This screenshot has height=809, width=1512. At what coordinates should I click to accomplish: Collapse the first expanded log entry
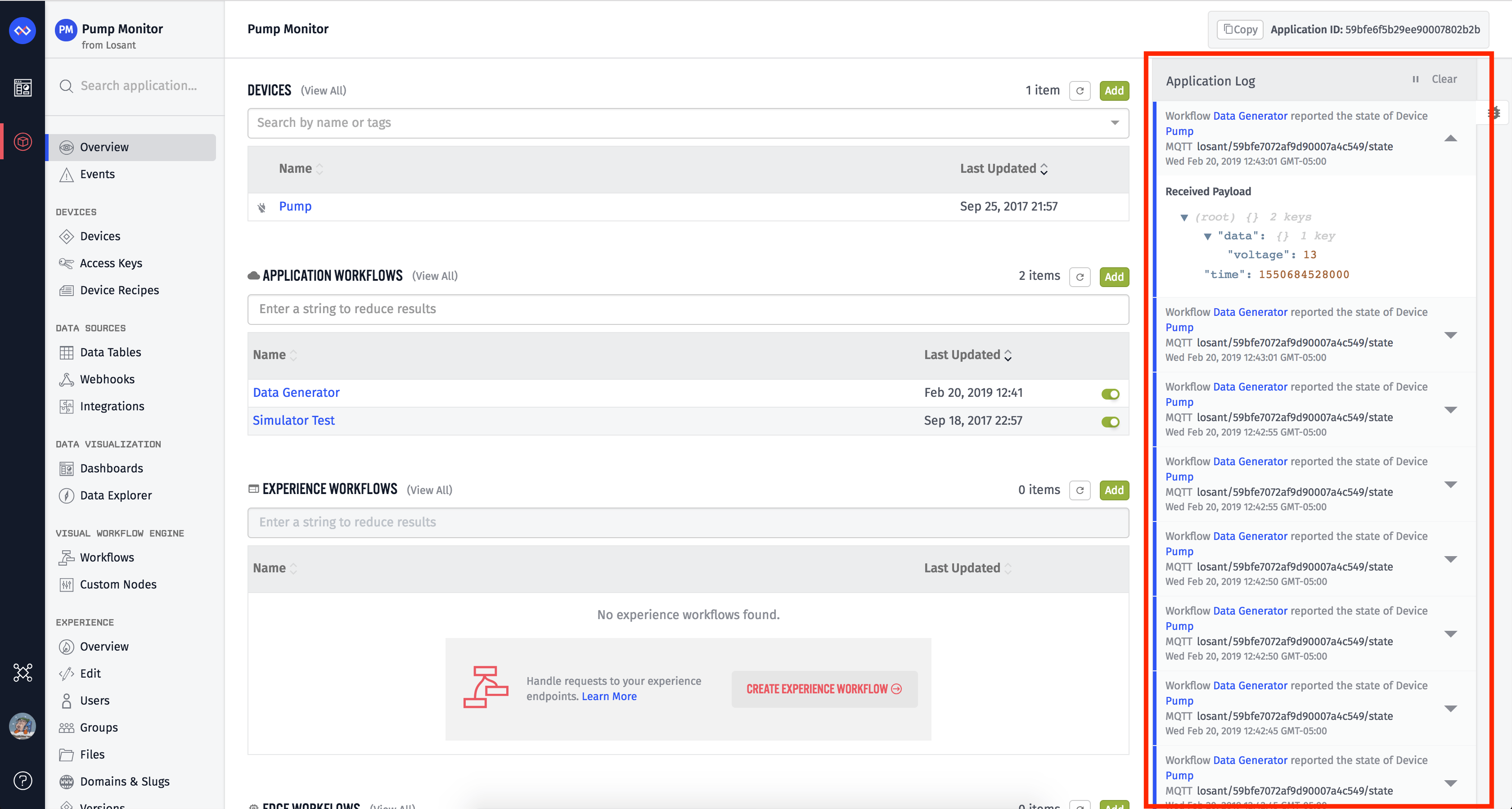(x=1450, y=139)
